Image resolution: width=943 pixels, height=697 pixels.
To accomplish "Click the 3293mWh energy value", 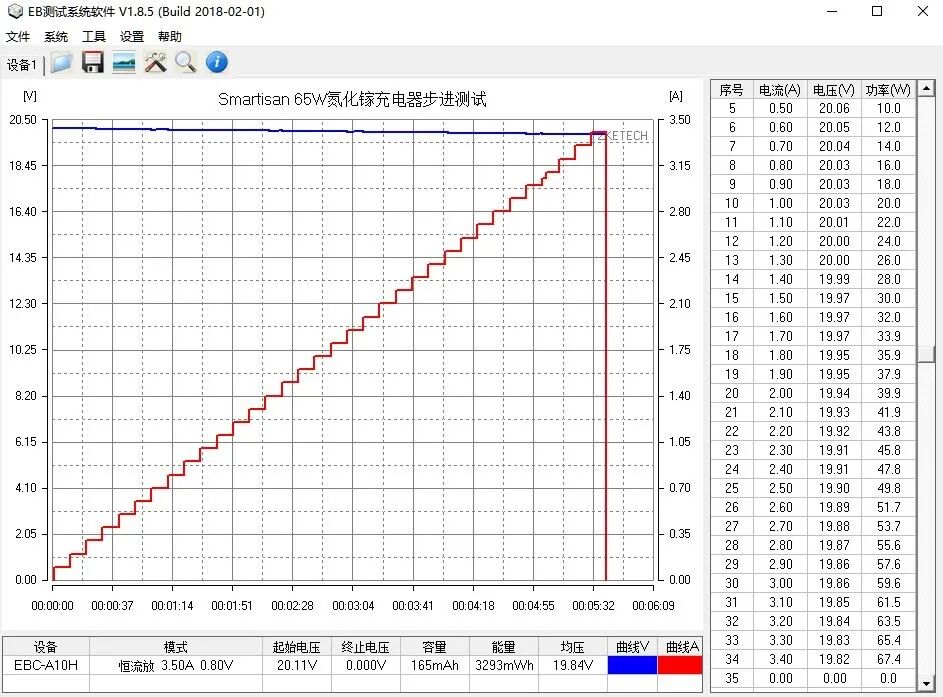I will (x=504, y=665).
